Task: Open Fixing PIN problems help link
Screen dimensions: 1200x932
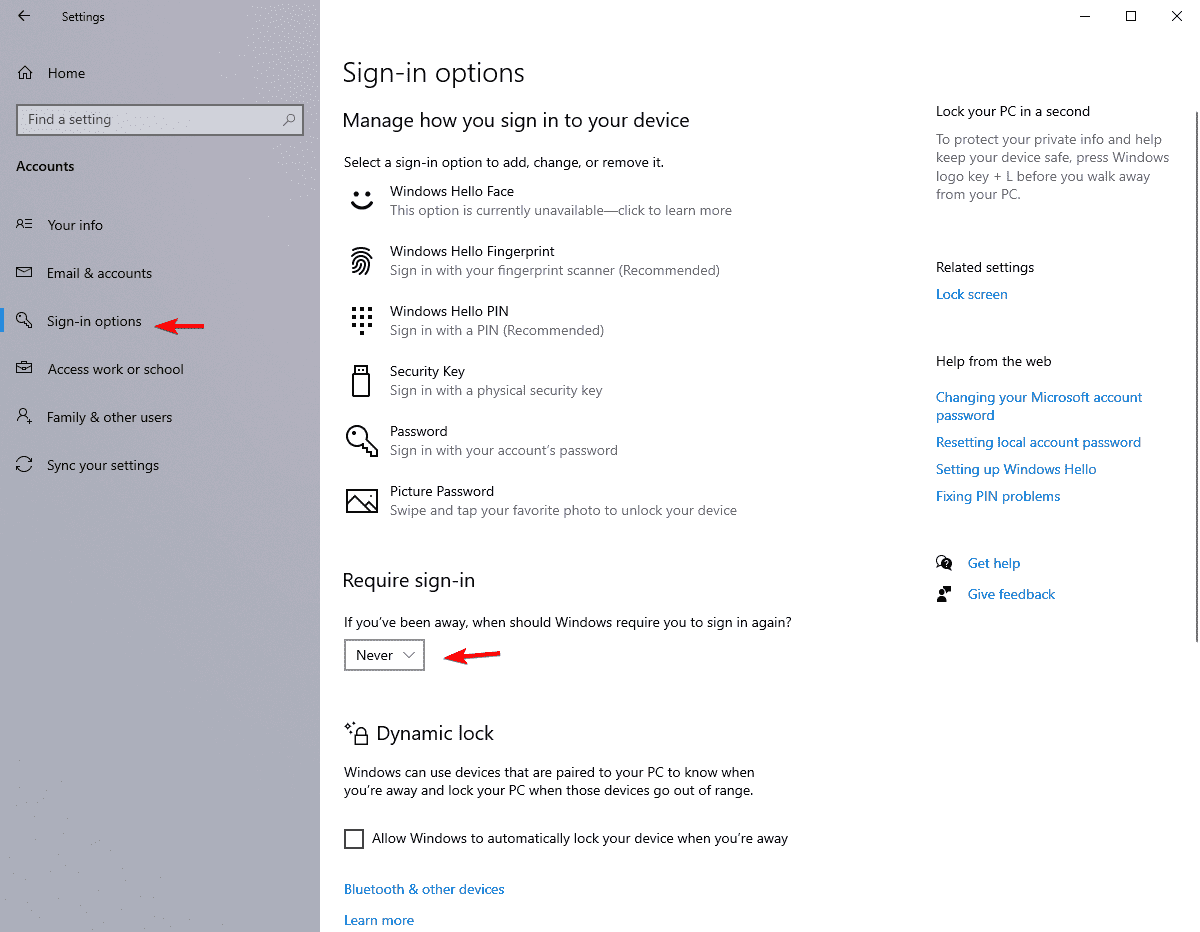Action: (997, 496)
